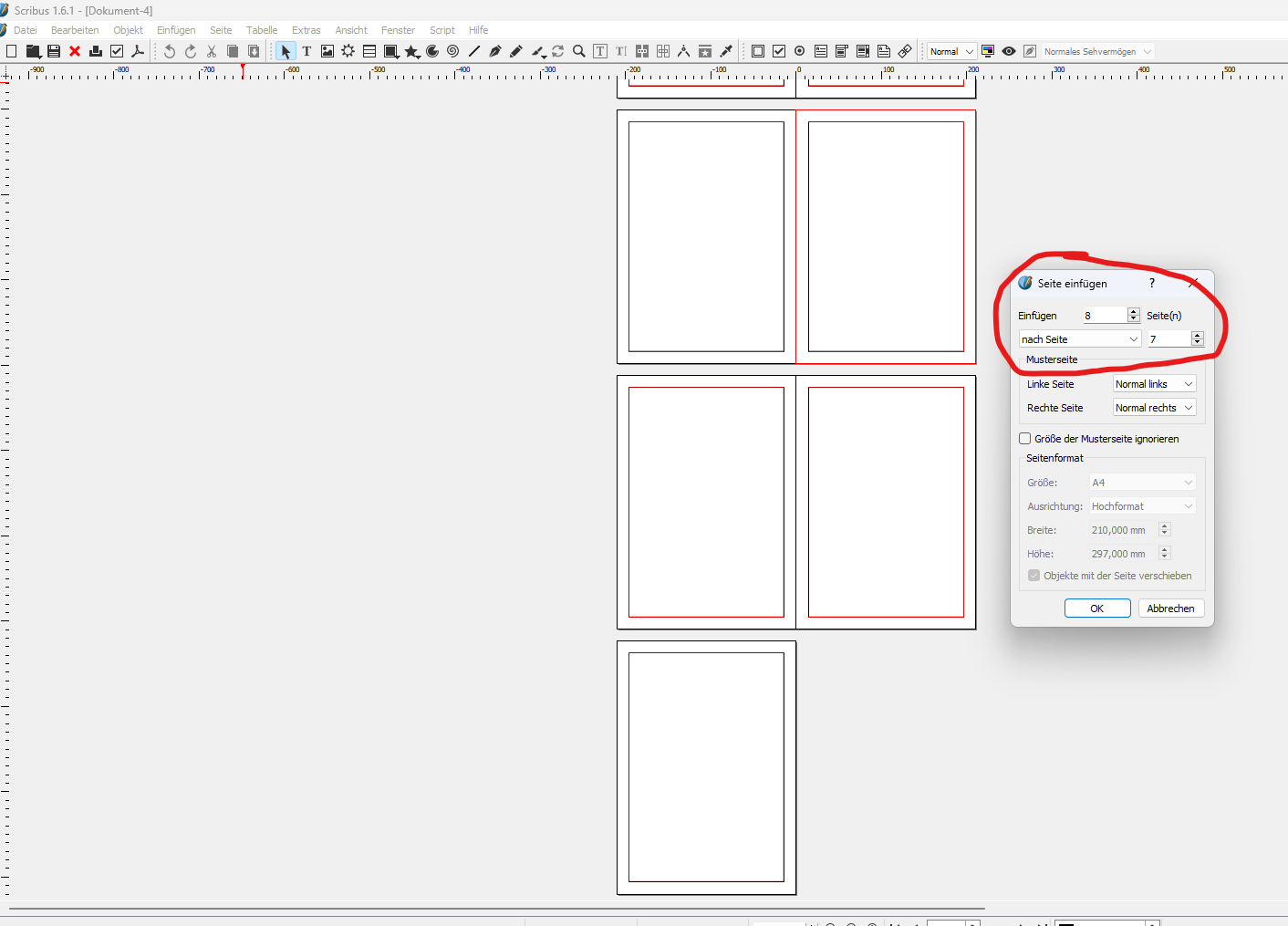Enable 'Größe der Musterseite ignorieren' checkbox

tap(1025, 439)
